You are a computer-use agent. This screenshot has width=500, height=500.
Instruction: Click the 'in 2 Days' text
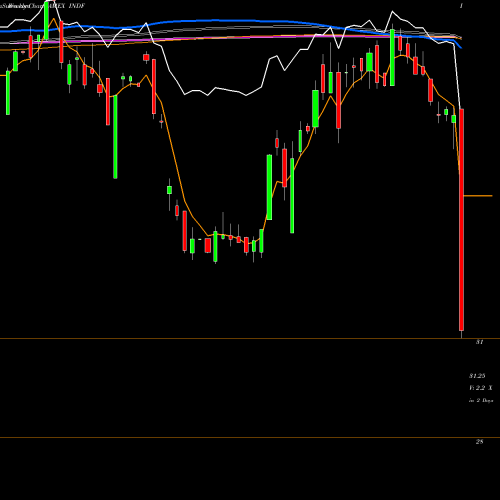481,400
